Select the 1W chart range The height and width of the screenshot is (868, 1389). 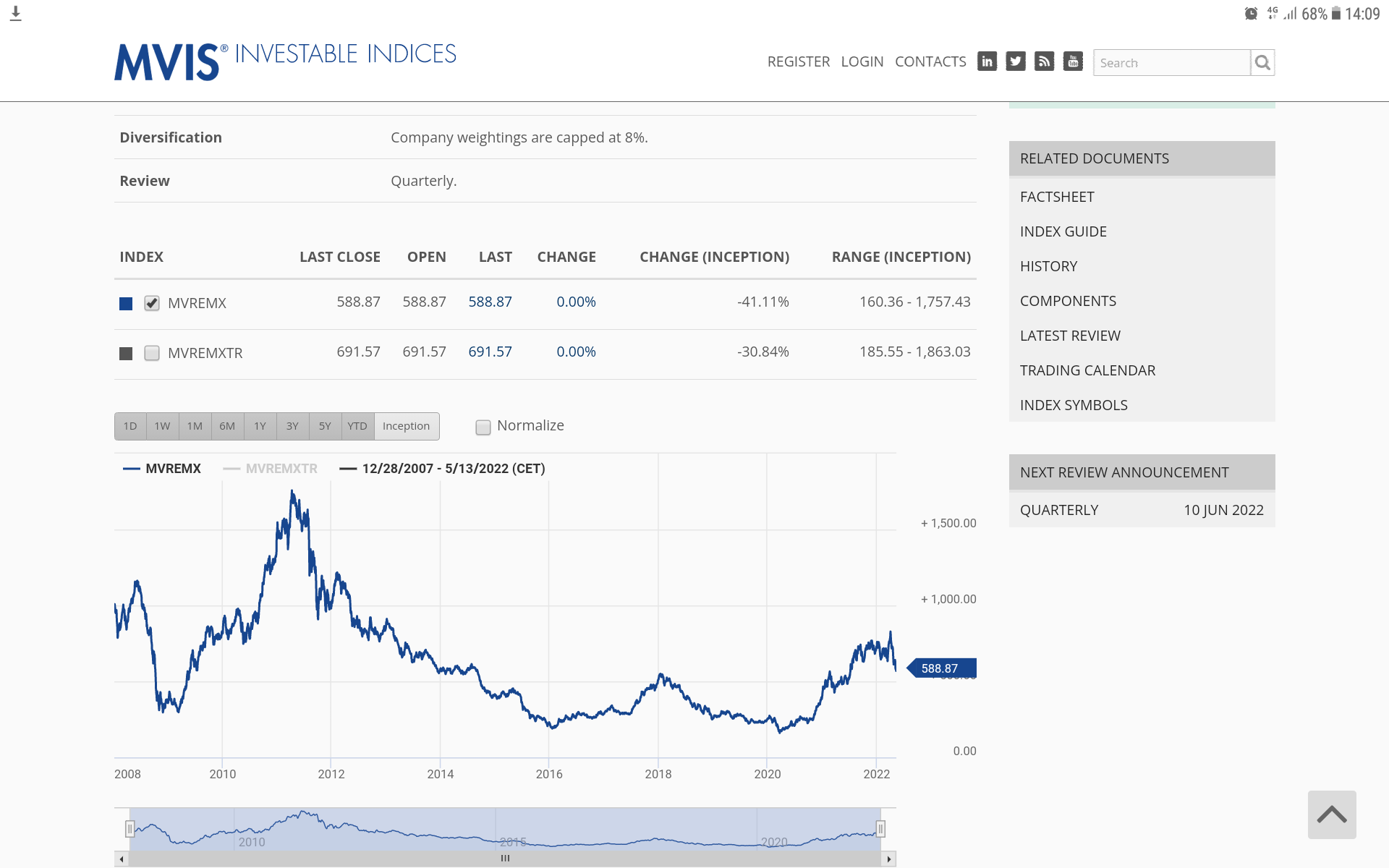coord(163,426)
